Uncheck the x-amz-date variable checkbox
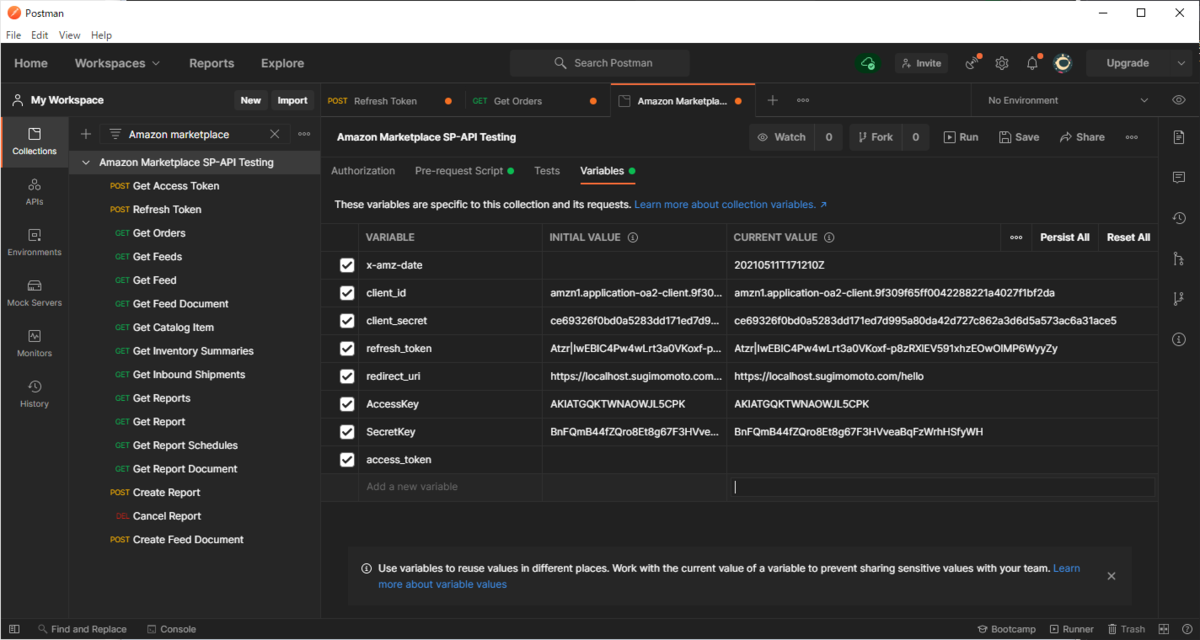 coord(347,265)
